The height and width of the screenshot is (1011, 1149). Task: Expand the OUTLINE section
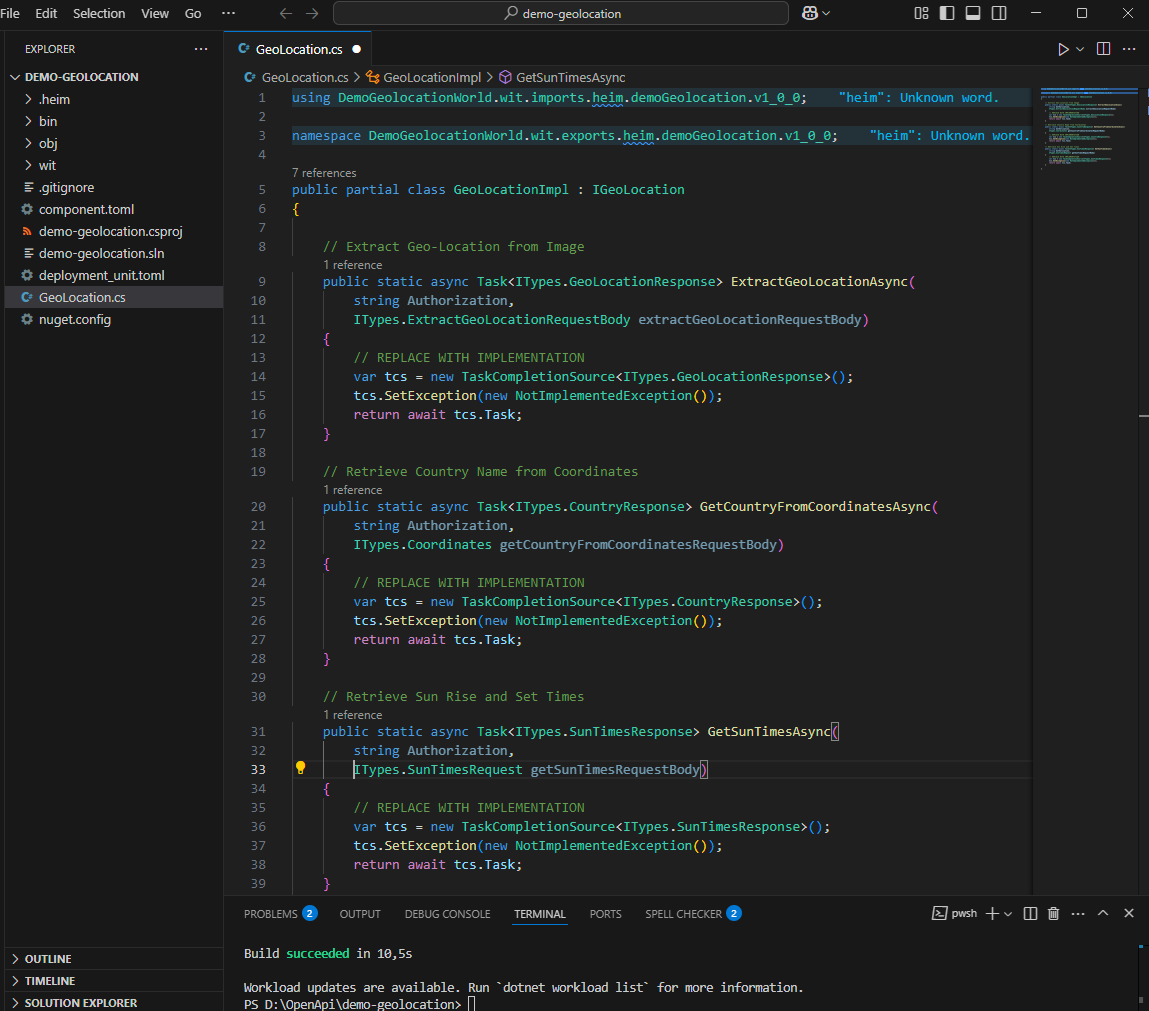(x=48, y=958)
